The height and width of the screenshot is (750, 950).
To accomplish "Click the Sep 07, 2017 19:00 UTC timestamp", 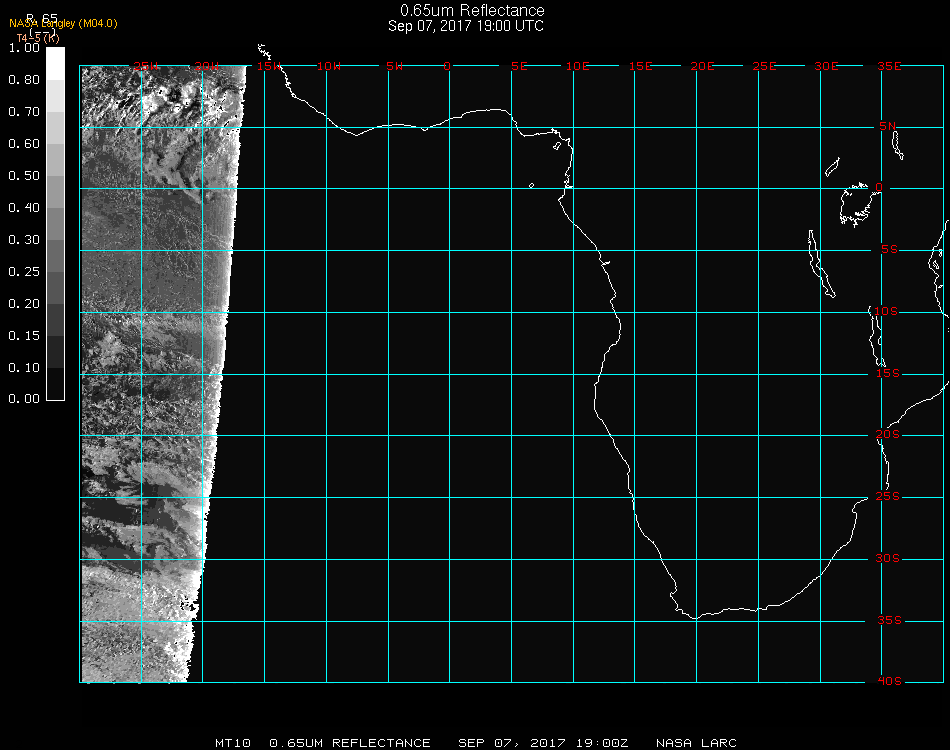I will [466, 26].
